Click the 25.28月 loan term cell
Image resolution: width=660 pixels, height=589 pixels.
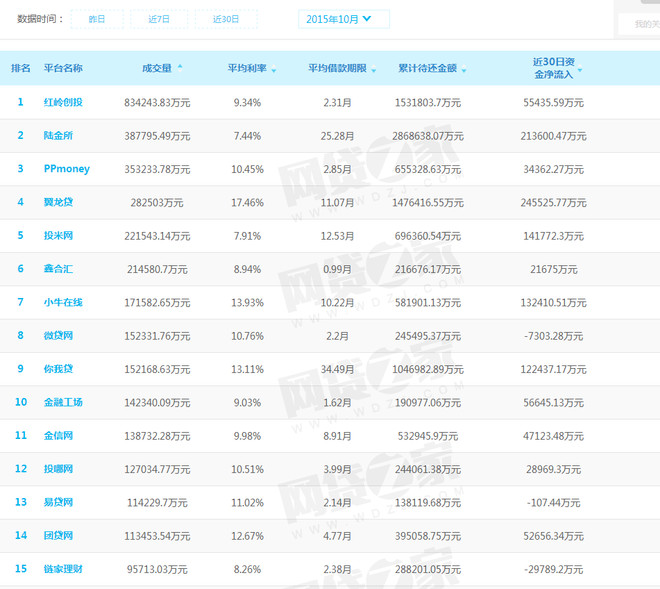(x=337, y=136)
